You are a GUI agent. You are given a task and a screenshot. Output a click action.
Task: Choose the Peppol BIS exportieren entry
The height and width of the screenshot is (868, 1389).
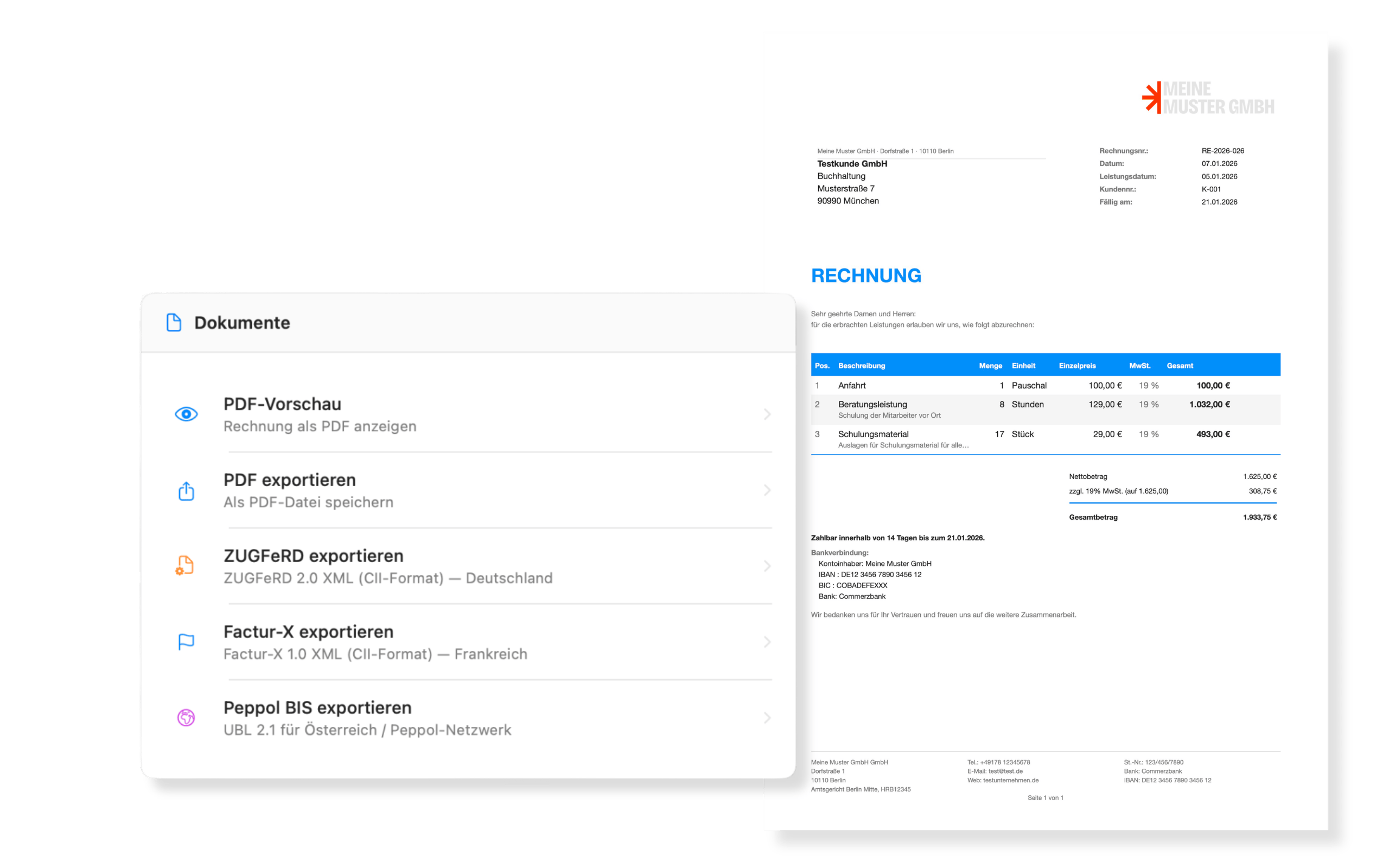click(x=317, y=707)
